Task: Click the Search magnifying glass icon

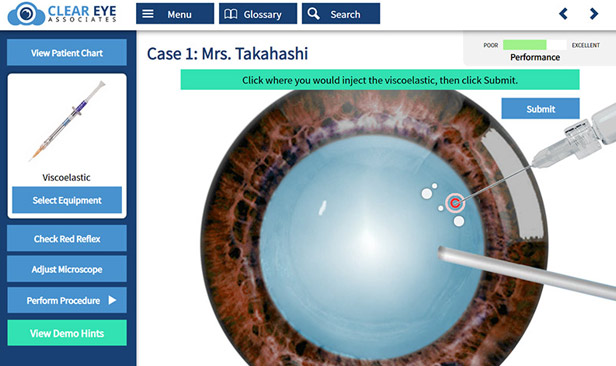Action: [314, 14]
